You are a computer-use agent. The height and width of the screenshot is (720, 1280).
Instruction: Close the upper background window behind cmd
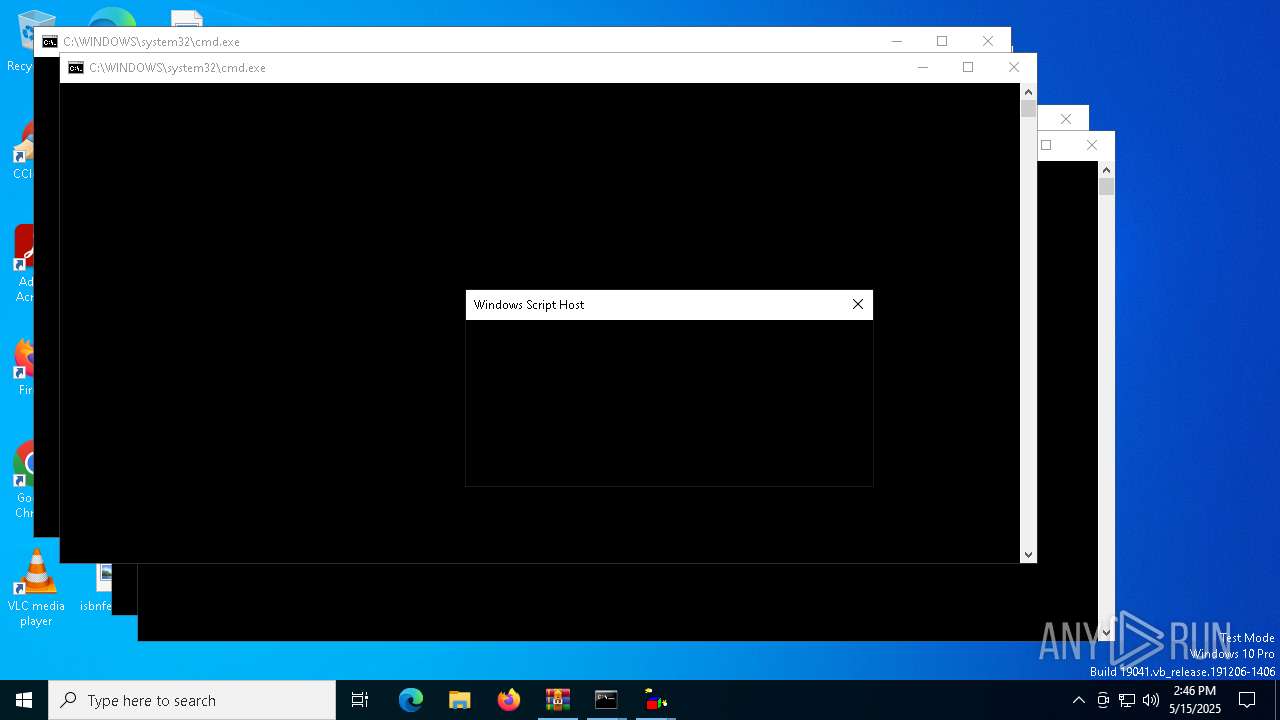pyautogui.click(x=1066, y=119)
